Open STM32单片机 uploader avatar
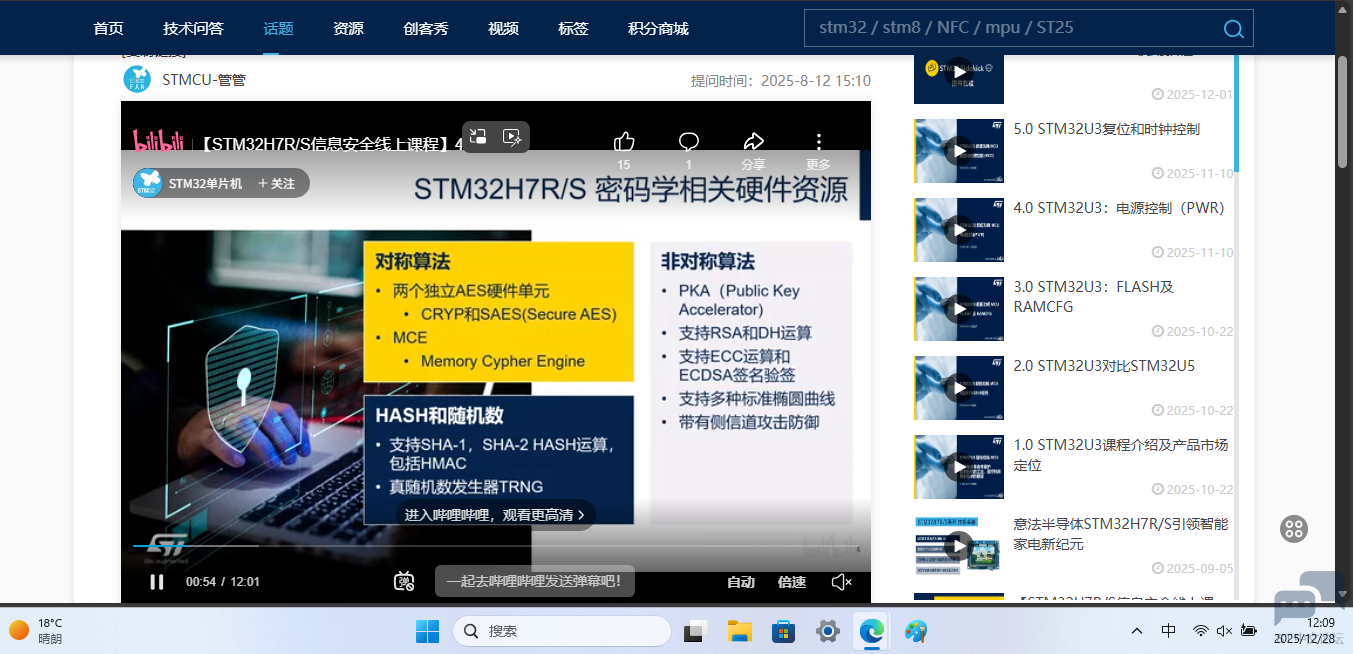 coord(148,183)
